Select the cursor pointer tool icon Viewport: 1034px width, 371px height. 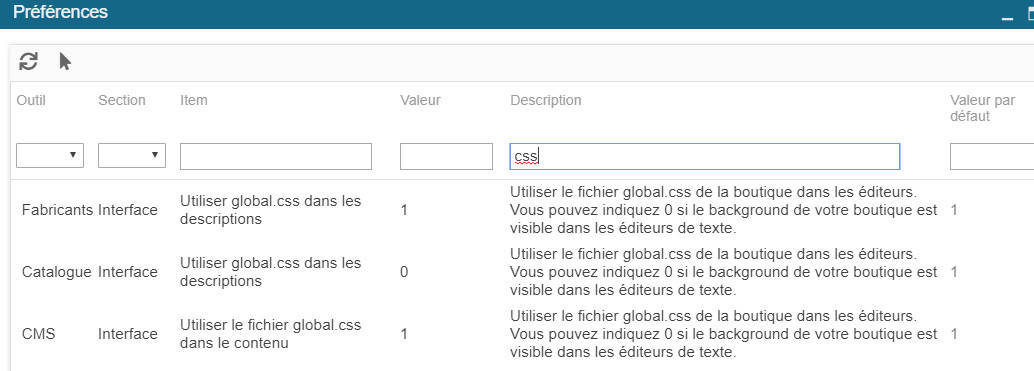[x=65, y=61]
